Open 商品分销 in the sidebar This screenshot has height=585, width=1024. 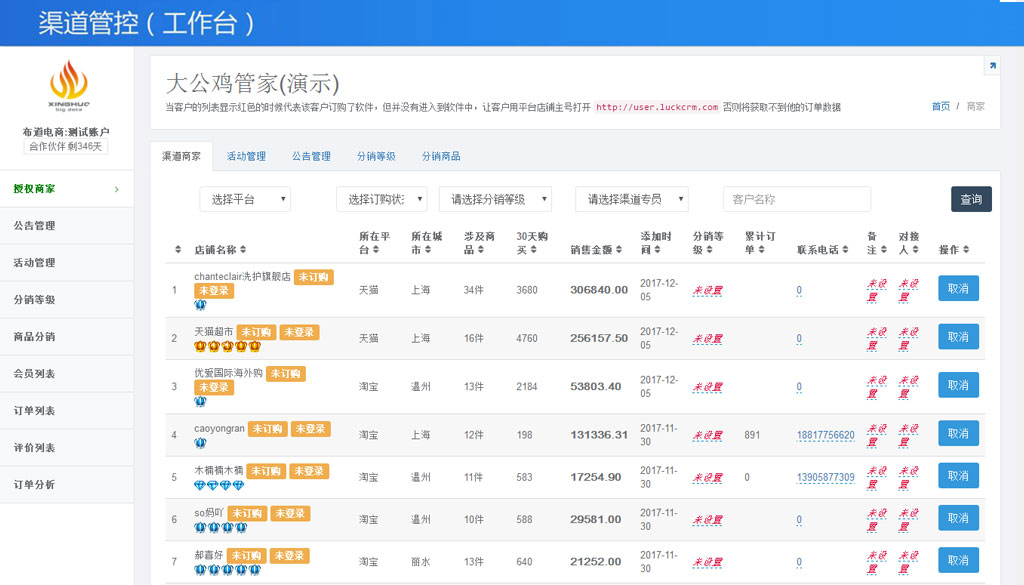[67, 337]
